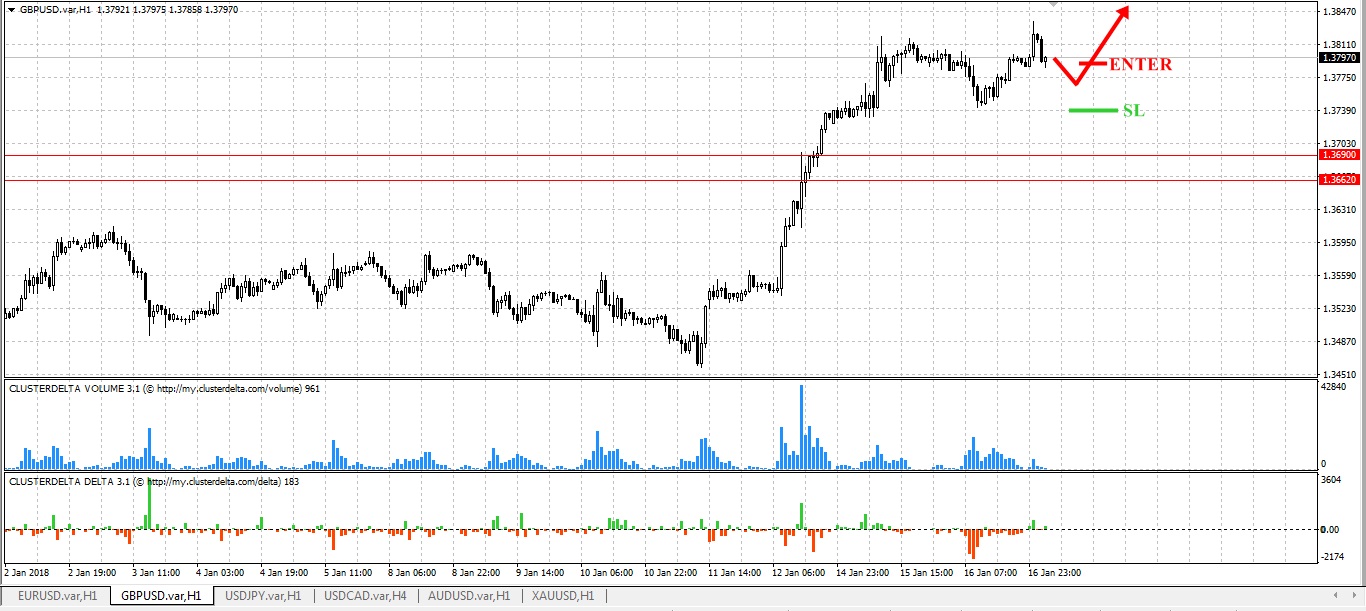
Task: Click the 1.37390 price scale value
Action: (x=1339, y=111)
